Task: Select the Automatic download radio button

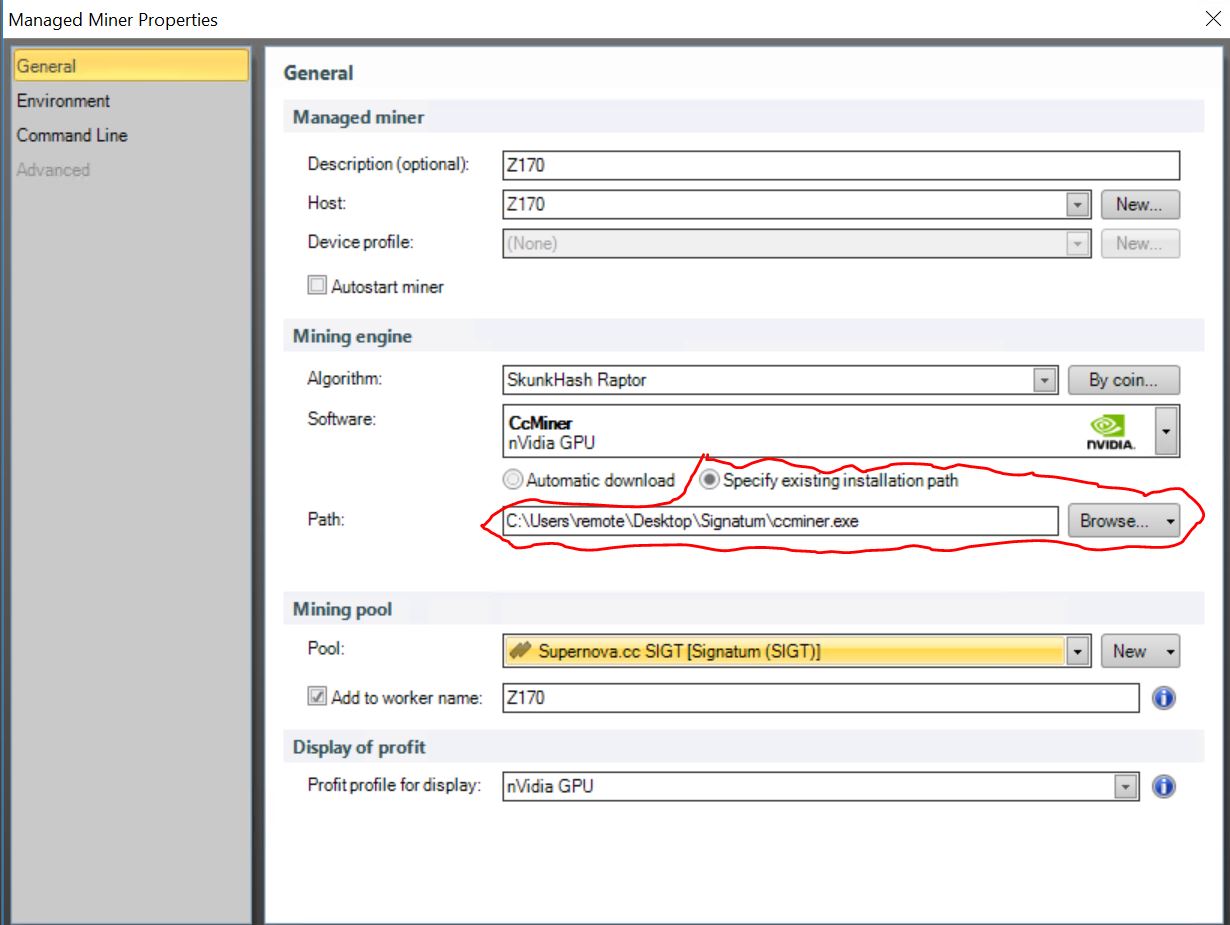Action: (514, 480)
